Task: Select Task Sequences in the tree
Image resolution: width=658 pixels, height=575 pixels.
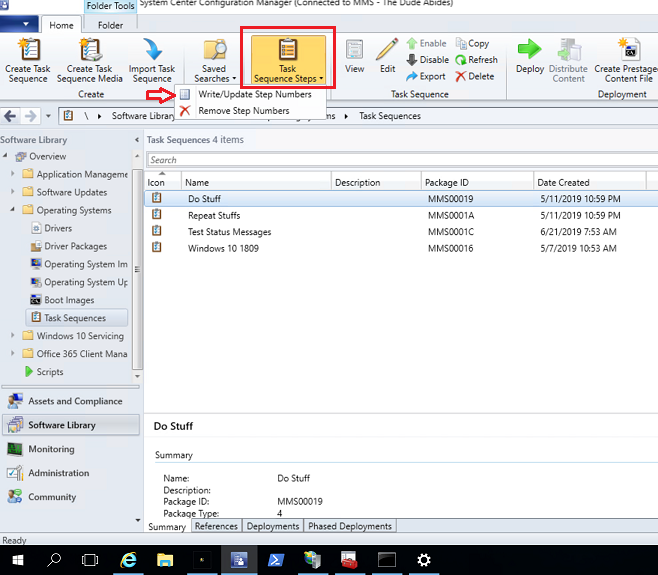Action: (77, 318)
